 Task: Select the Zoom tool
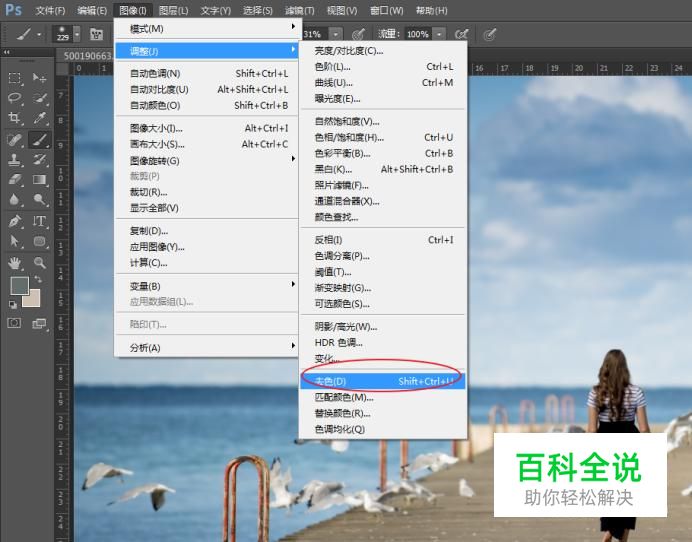point(39,263)
